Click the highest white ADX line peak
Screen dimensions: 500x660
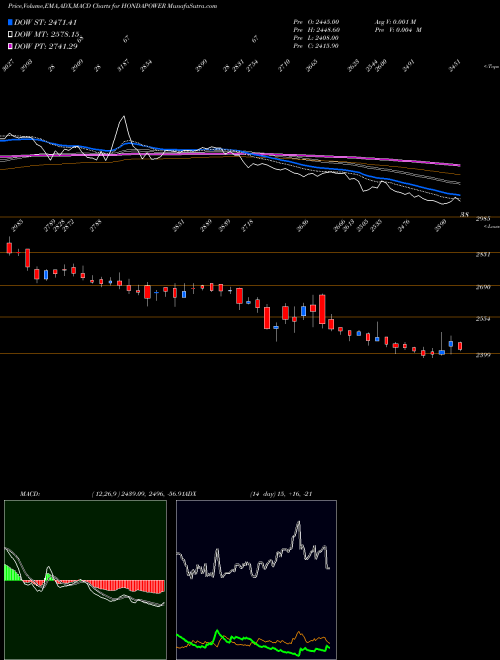coord(299,523)
